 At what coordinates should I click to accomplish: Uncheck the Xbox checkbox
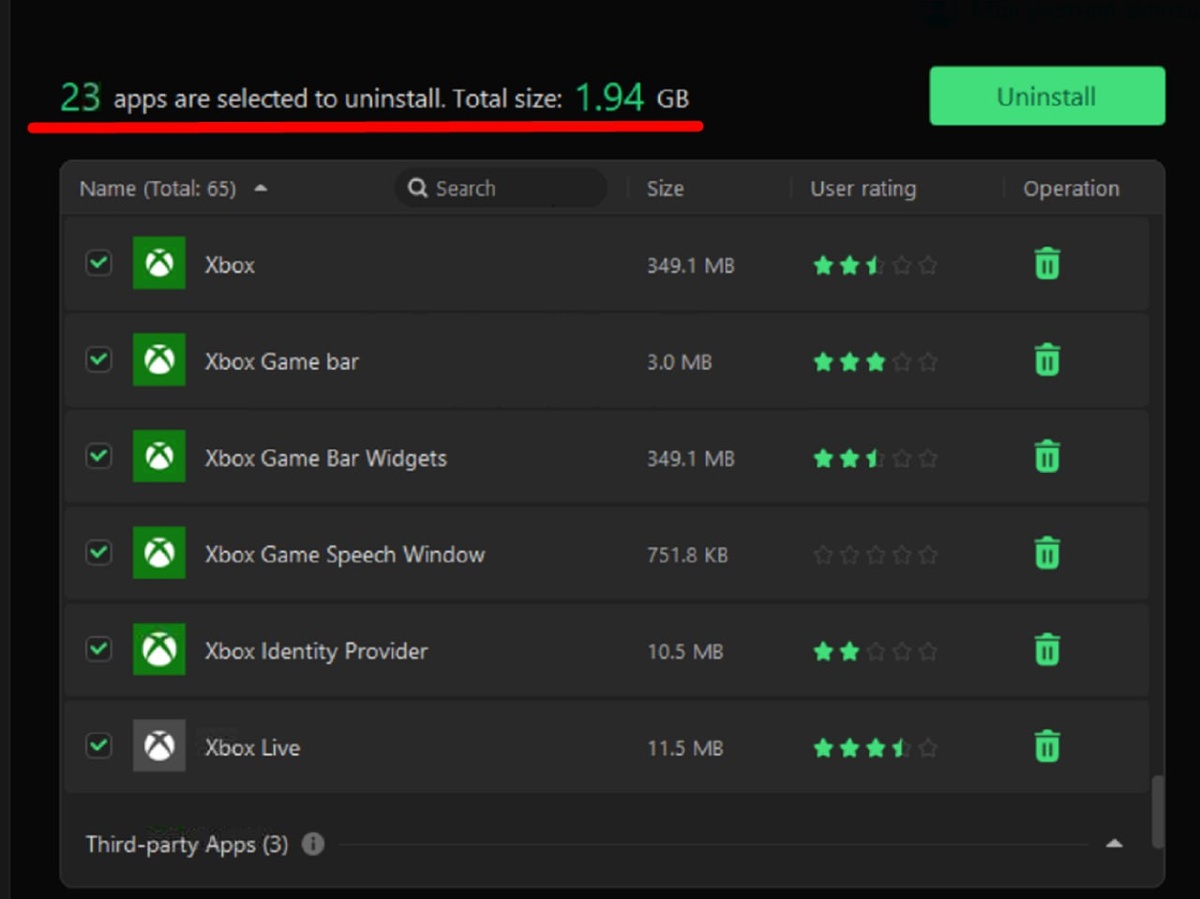(x=98, y=263)
